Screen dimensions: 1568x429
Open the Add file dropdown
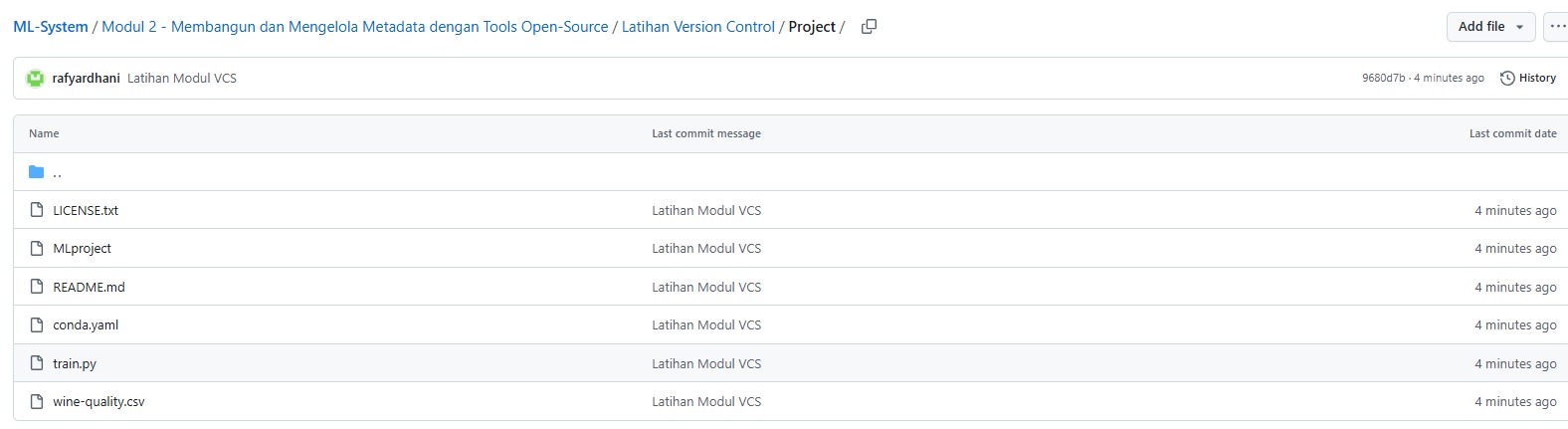pyautogui.click(x=1490, y=27)
